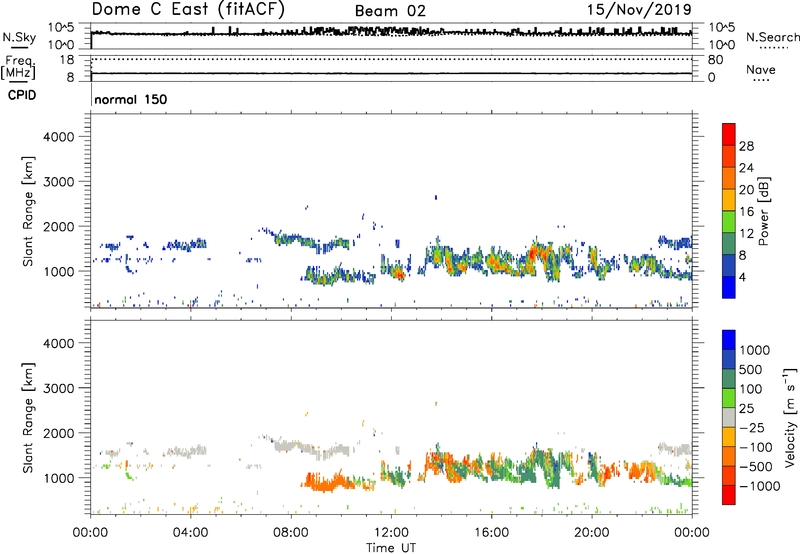Click the 'Nave' legend label
Screen dimensions: 800x554
[761, 70]
